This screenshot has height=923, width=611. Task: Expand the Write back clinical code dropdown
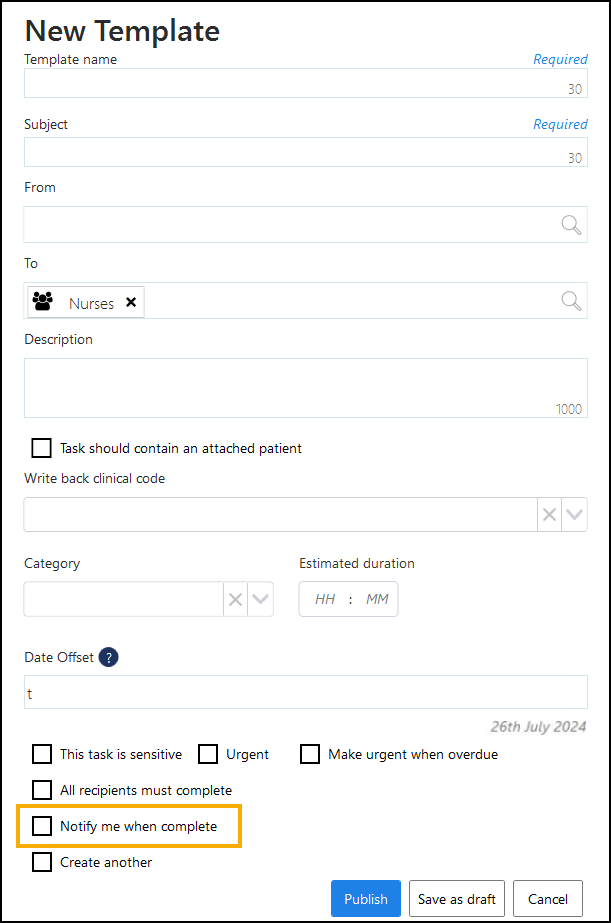(574, 515)
